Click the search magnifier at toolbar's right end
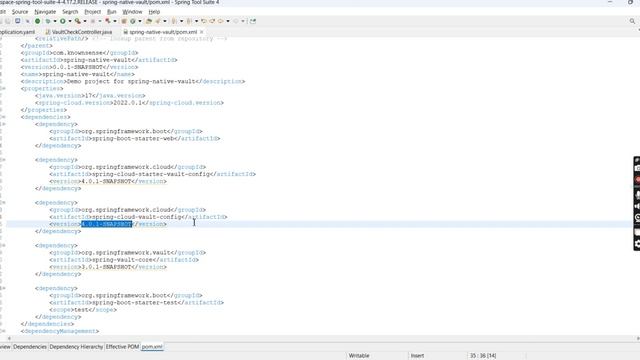Screen dimensions: 640x360 [632, 21]
